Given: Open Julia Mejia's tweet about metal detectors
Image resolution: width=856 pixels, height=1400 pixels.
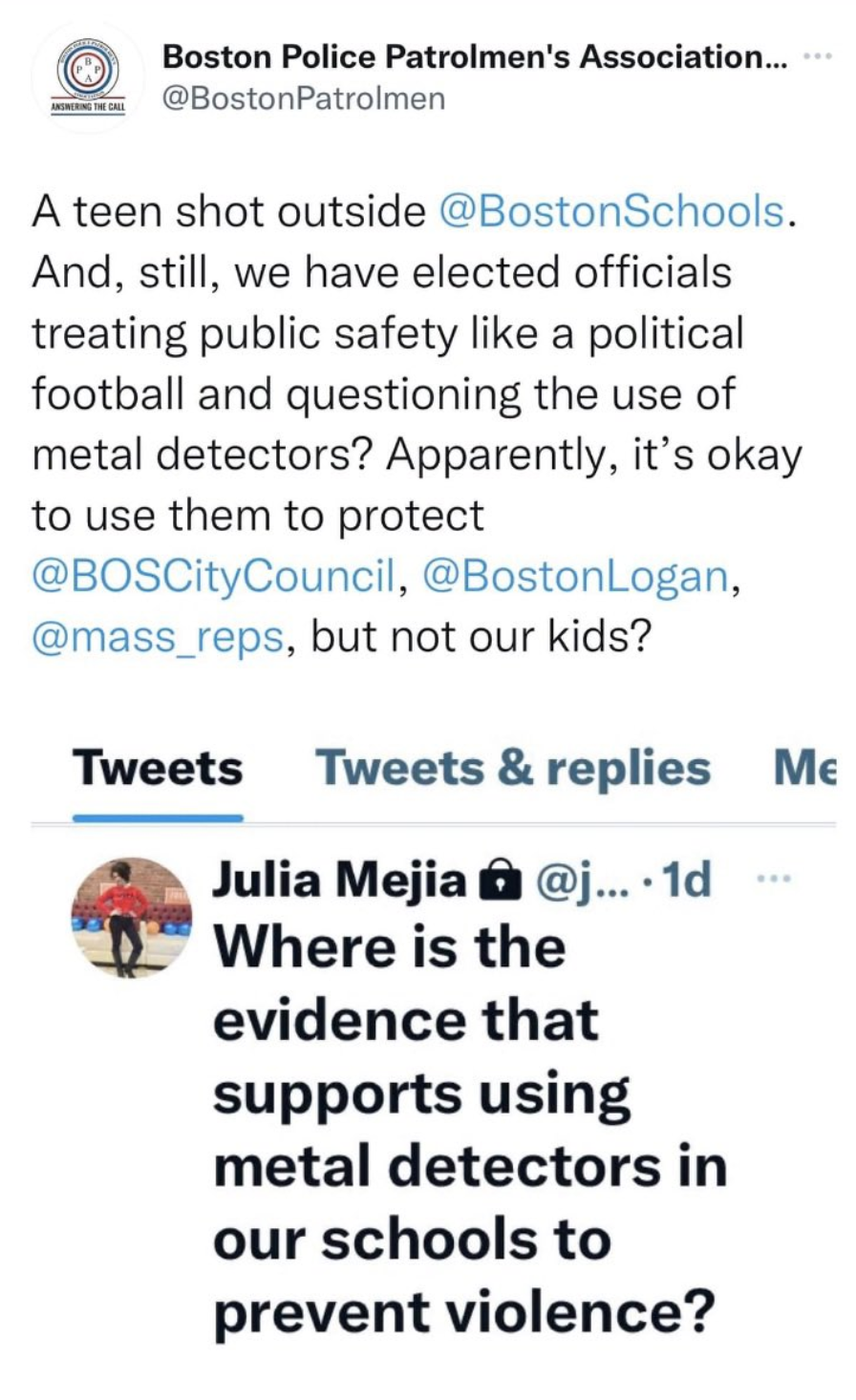Looking at the screenshot, I should (x=469, y=1129).
